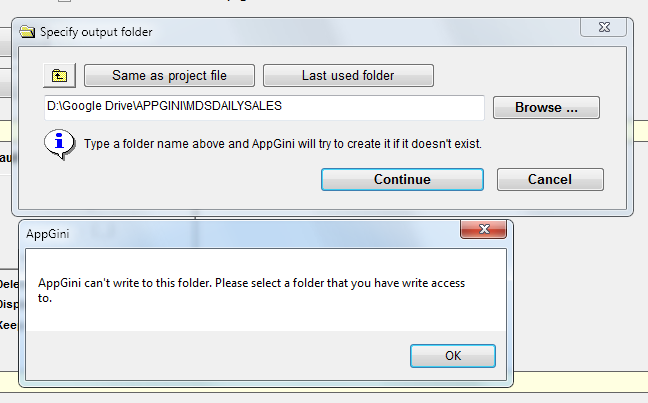Focus the output folder path field
Screen dimensions: 648x403
point(264,107)
